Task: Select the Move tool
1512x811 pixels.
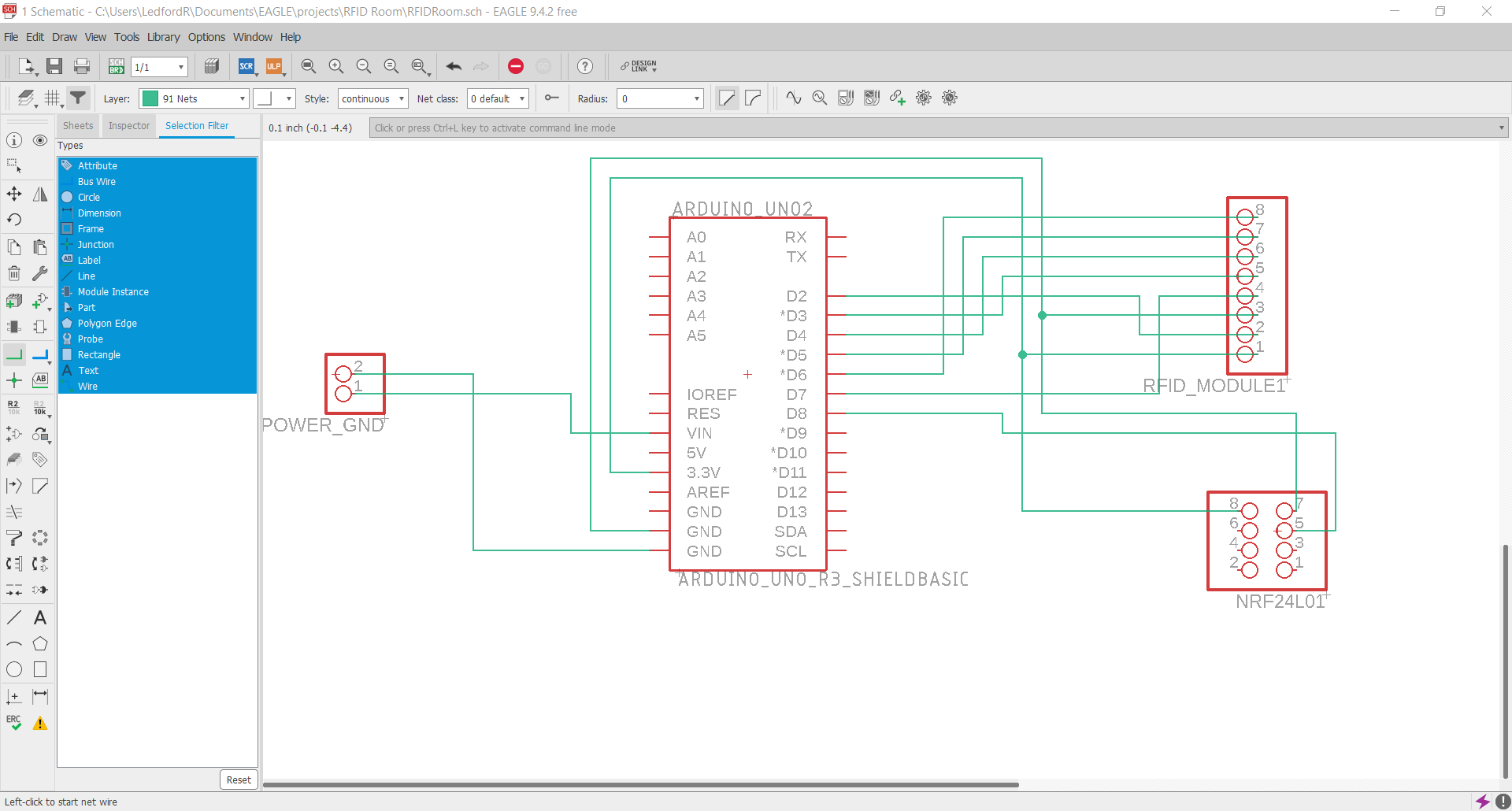Action: click(13, 193)
